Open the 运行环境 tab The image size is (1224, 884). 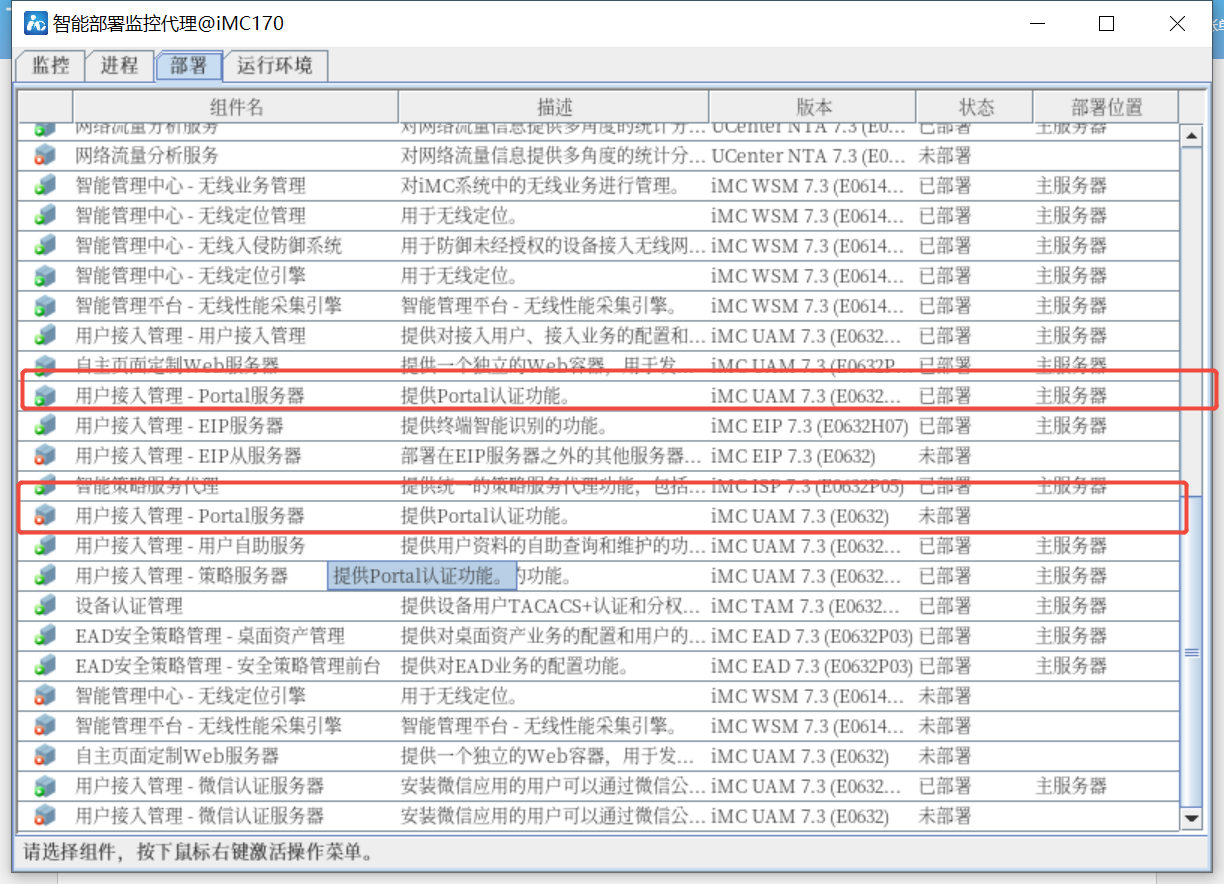click(x=275, y=66)
